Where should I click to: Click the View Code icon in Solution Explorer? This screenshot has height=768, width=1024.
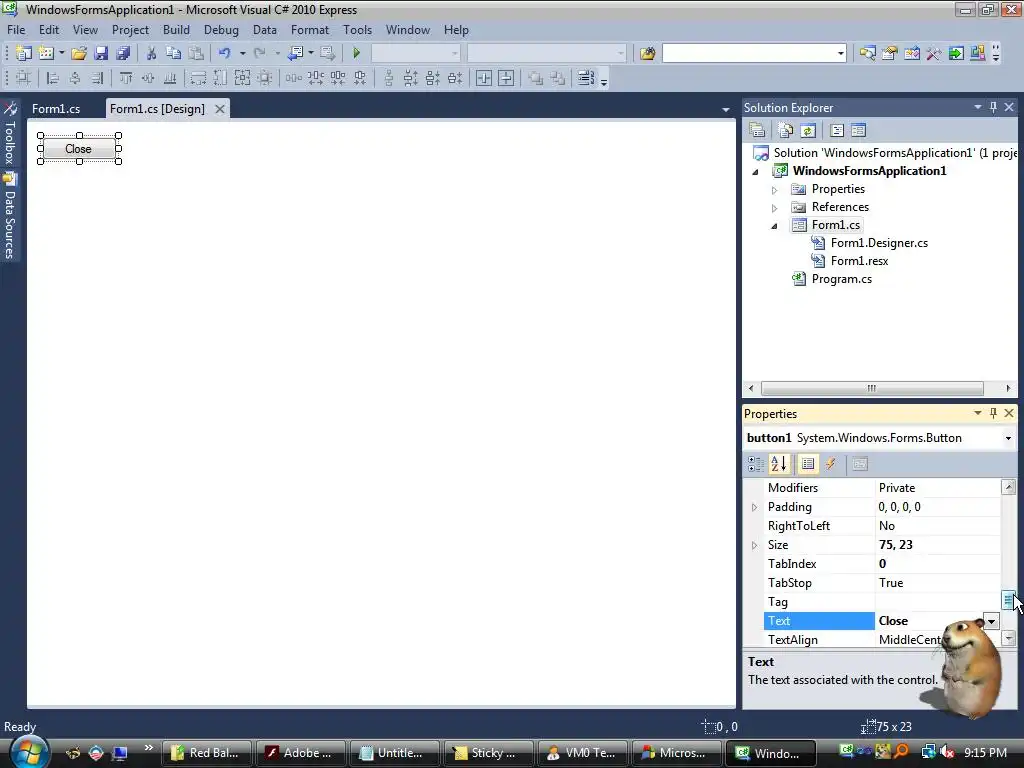point(837,131)
